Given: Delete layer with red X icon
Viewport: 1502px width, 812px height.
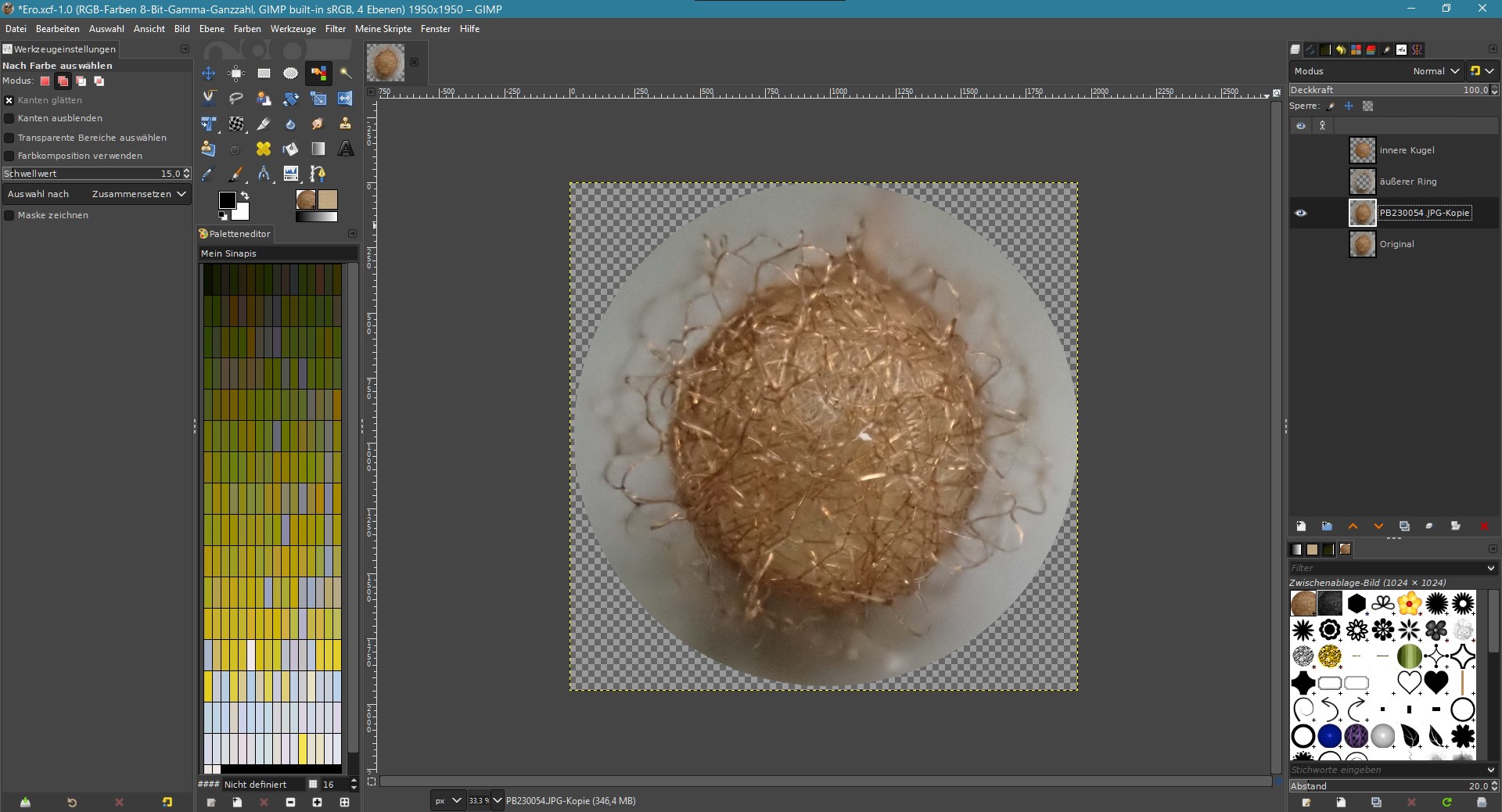Looking at the screenshot, I should pos(1483,526).
